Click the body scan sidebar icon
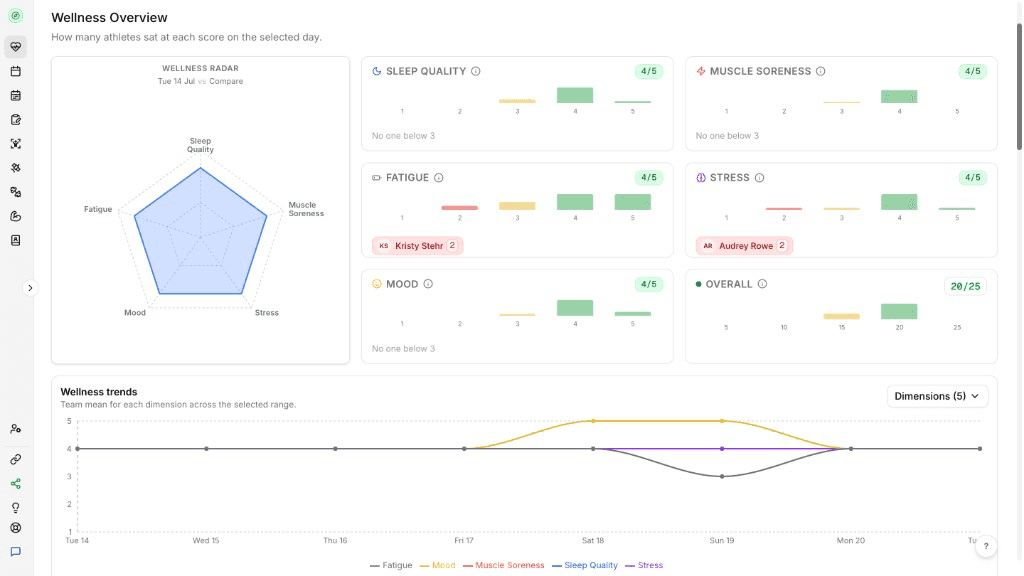This screenshot has width=1024, height=576. (x=16, y=144)
